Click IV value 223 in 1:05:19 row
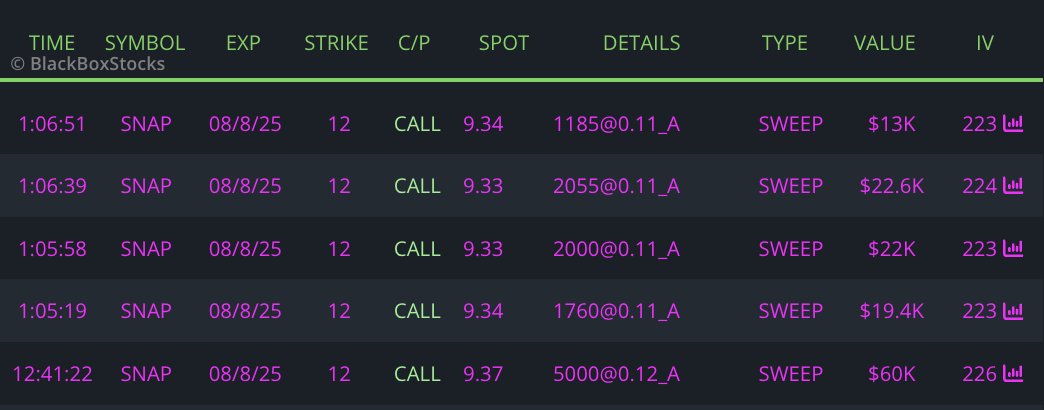The image size is (1044, 410). point(979,311)
